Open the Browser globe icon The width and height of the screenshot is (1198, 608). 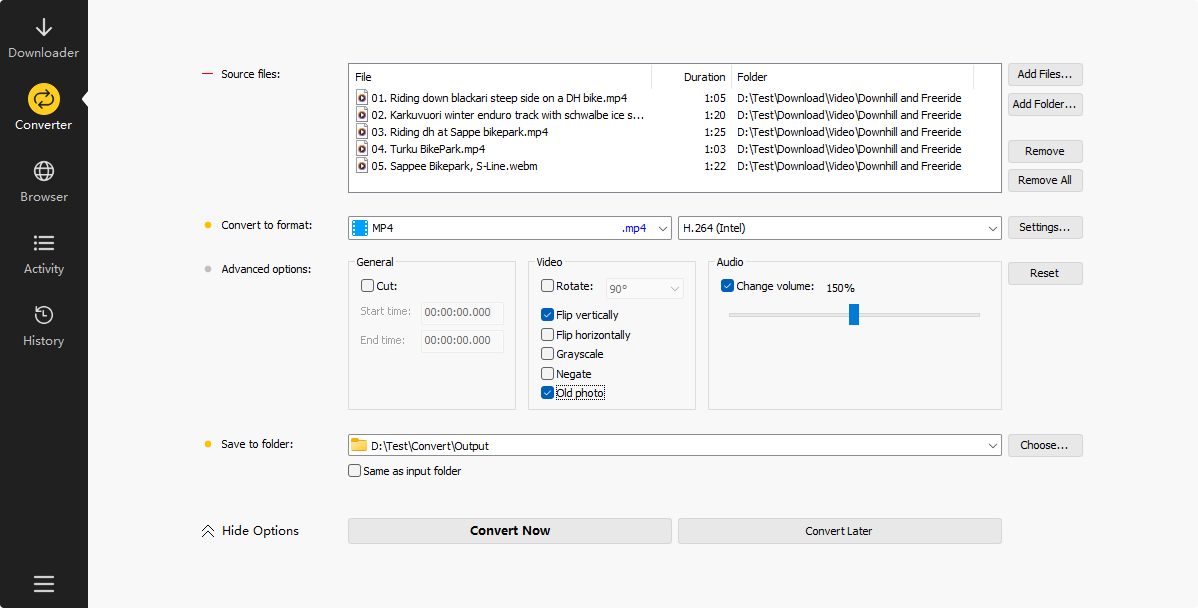point(43,171)
